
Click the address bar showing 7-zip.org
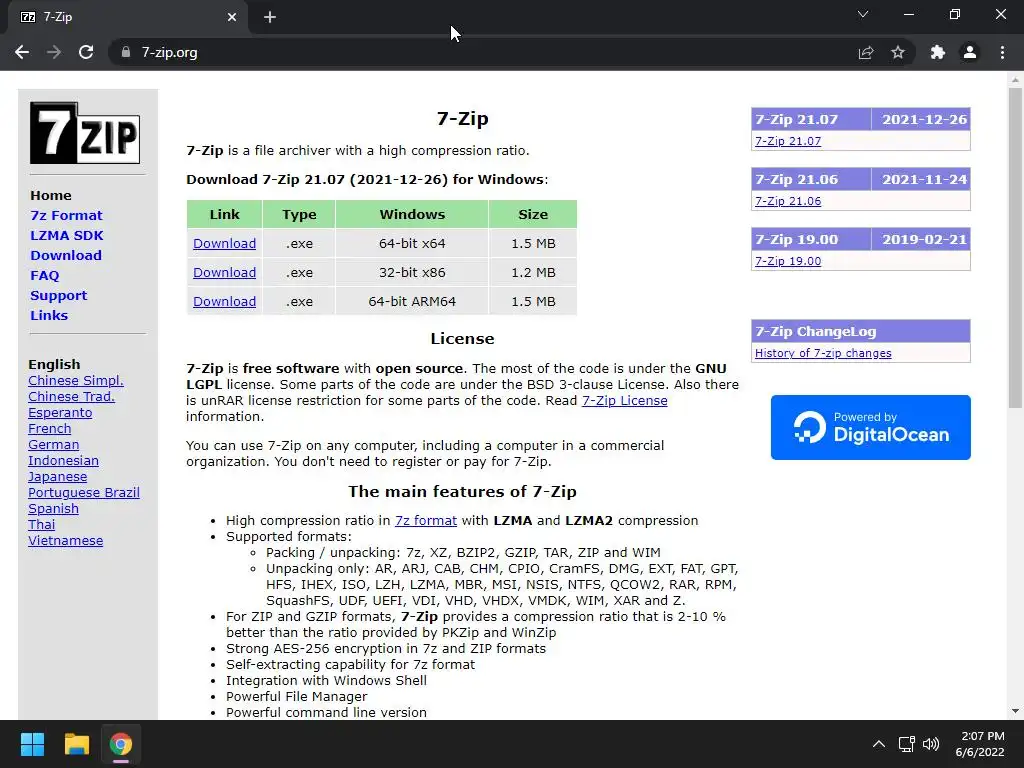pos(483,52)
